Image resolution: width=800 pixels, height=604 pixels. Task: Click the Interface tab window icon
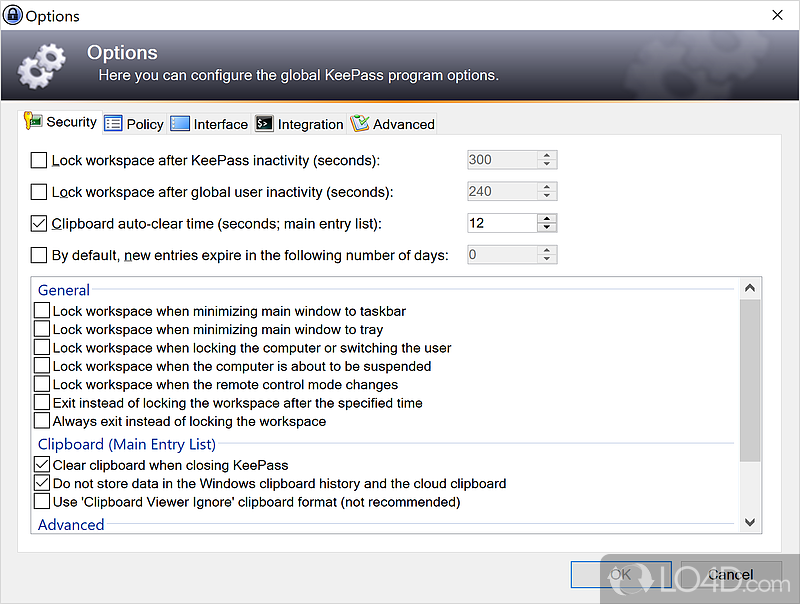tap(180, 124)
